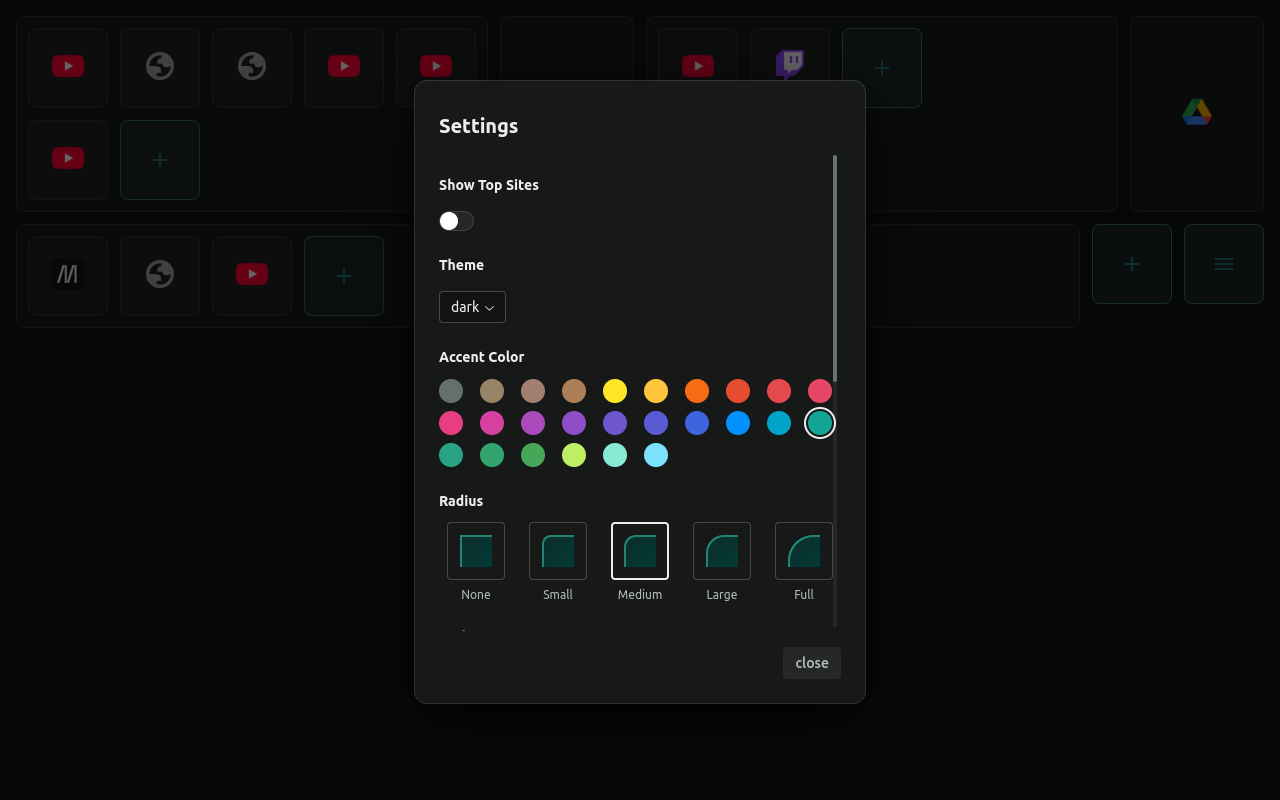This screenshot has width=1280, height=800.
Task: Choose the Full radius option
Action: pyautogui.click(x=803, y=551)
